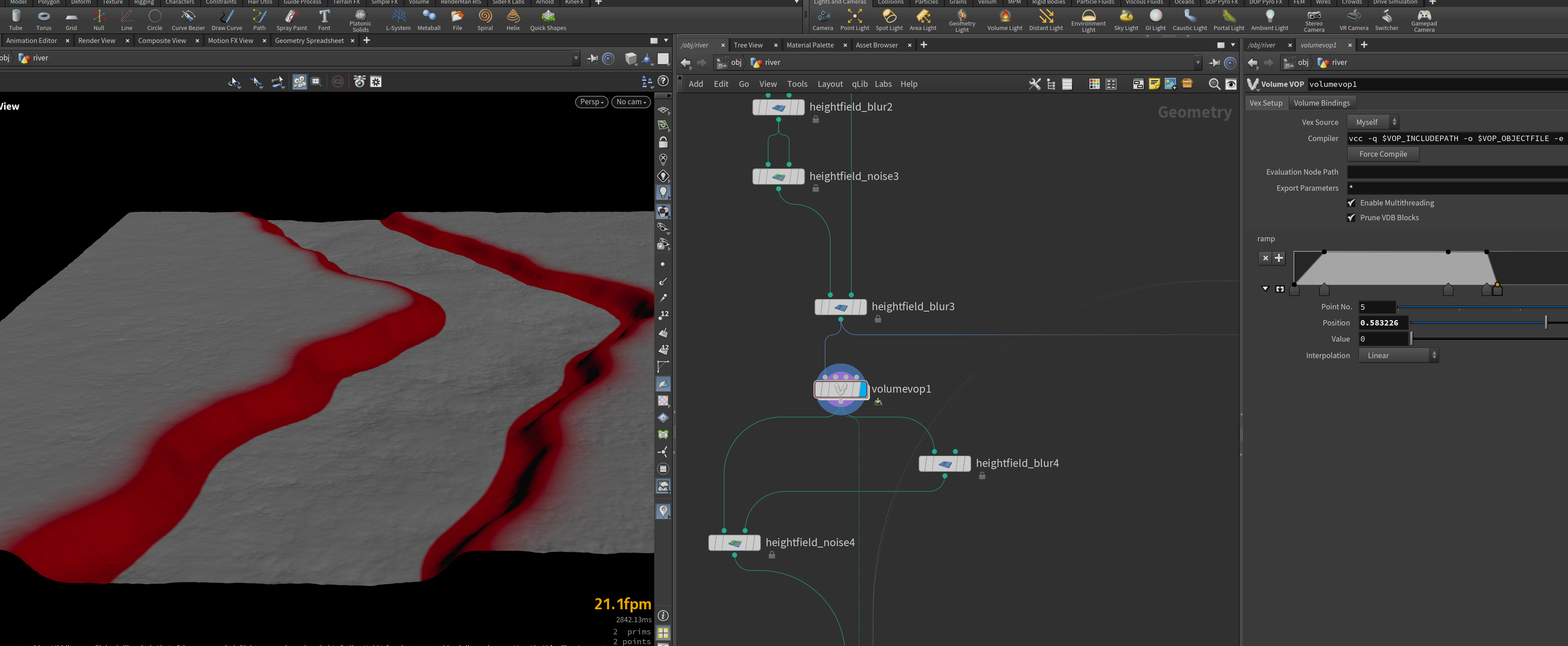Click the Force Compile button
This screenshot has height=646, width=1568.
(x=1383, y=154)
